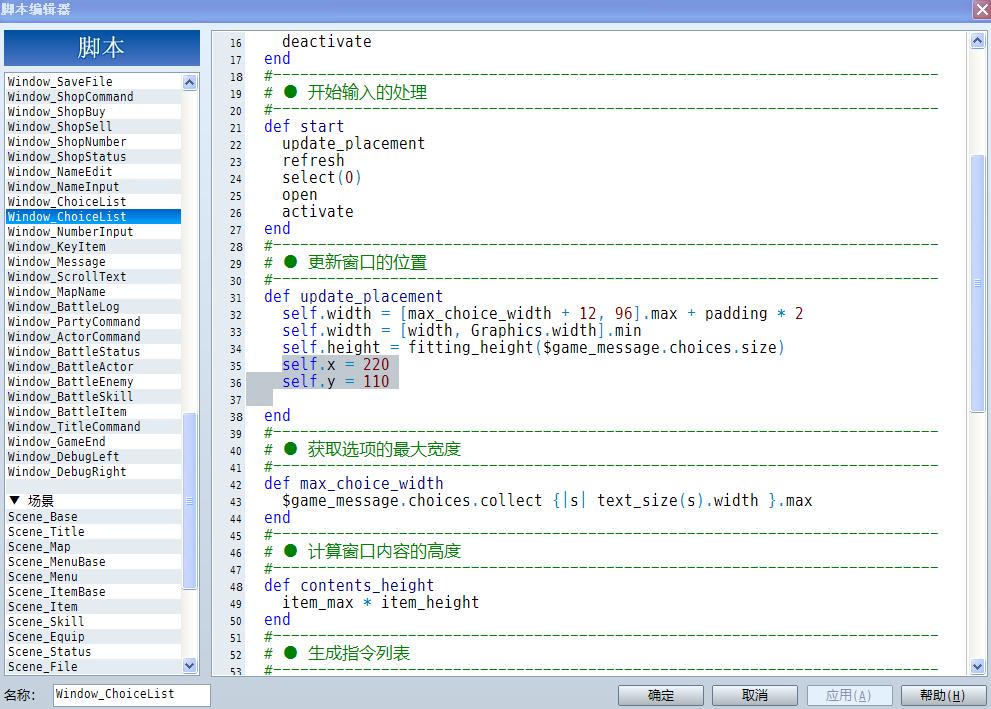Image resolution: width=991 pixels, height=709 pixels.
Task: Click the 名称 script name field
Action: click(131, 694)
